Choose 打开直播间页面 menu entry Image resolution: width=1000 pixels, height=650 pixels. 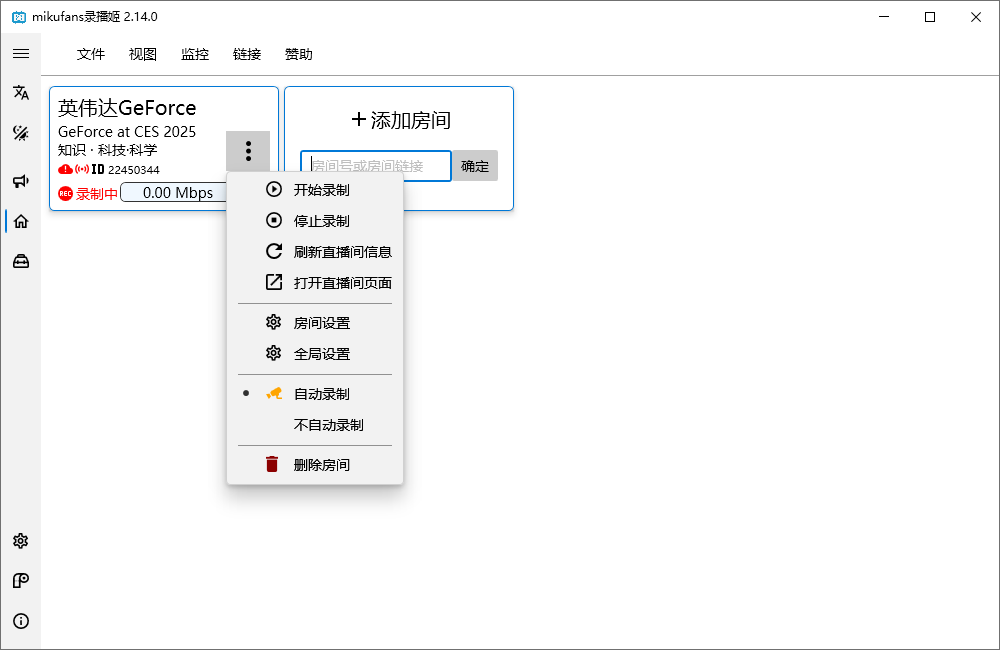(x=315, y=283)
